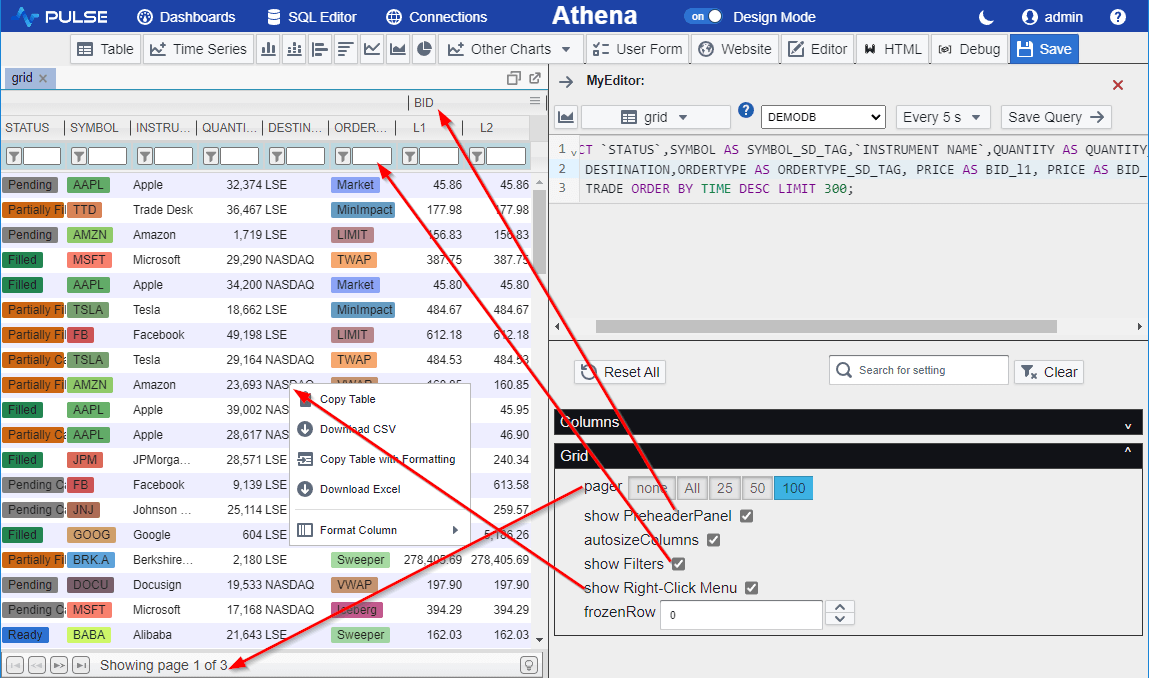
Task: Click the lightbulb icon in pager bar
Action: click(528, 665)
